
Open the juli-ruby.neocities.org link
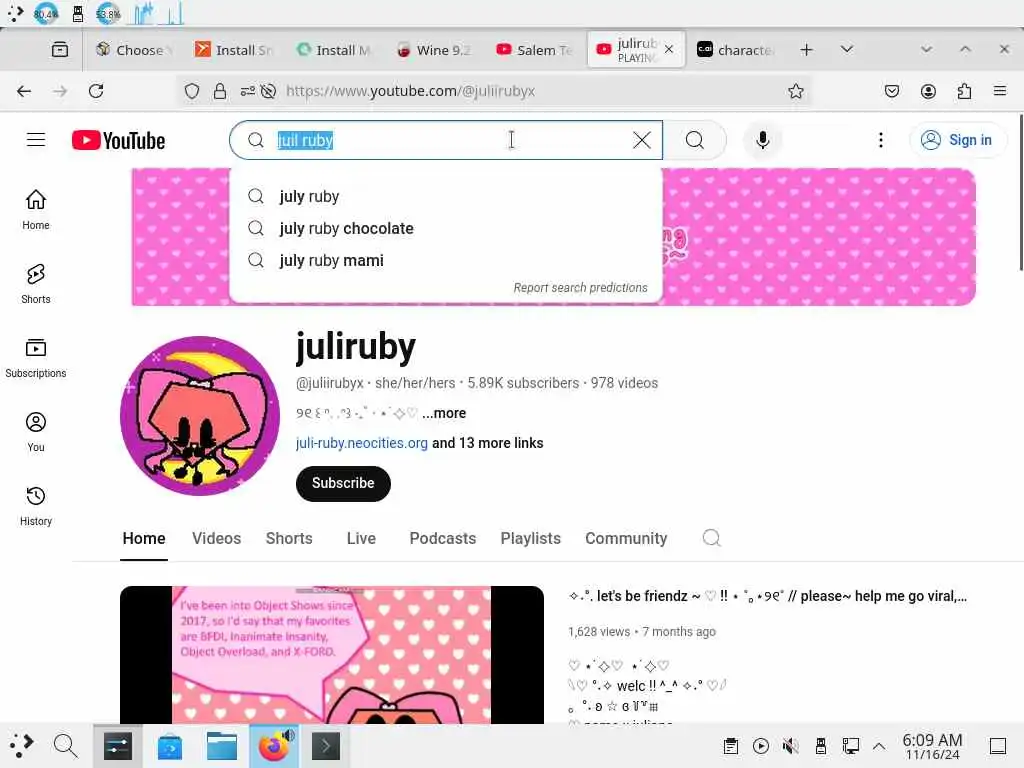click(x=361, y=443)
